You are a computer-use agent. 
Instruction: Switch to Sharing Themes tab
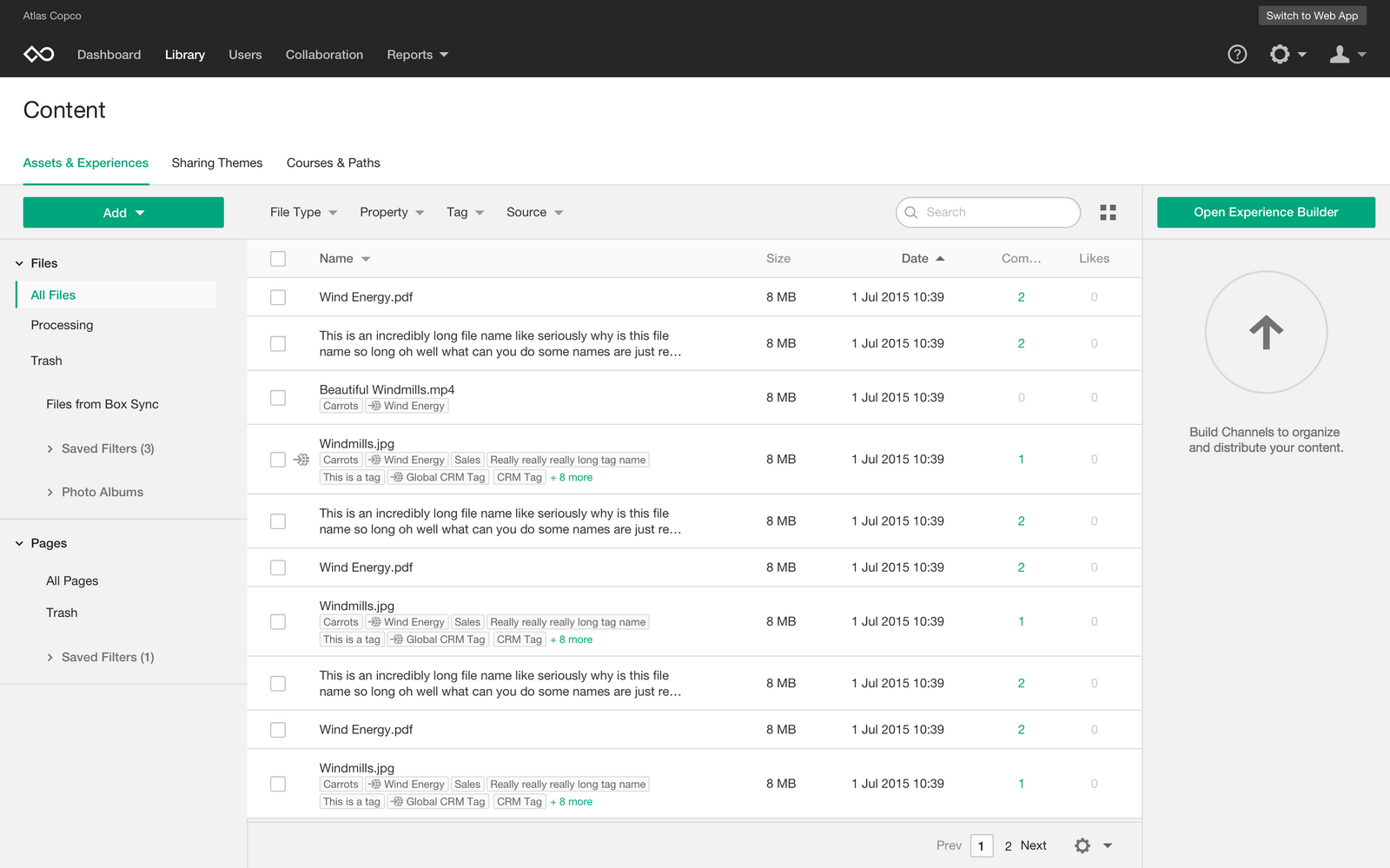click(217, 163)
